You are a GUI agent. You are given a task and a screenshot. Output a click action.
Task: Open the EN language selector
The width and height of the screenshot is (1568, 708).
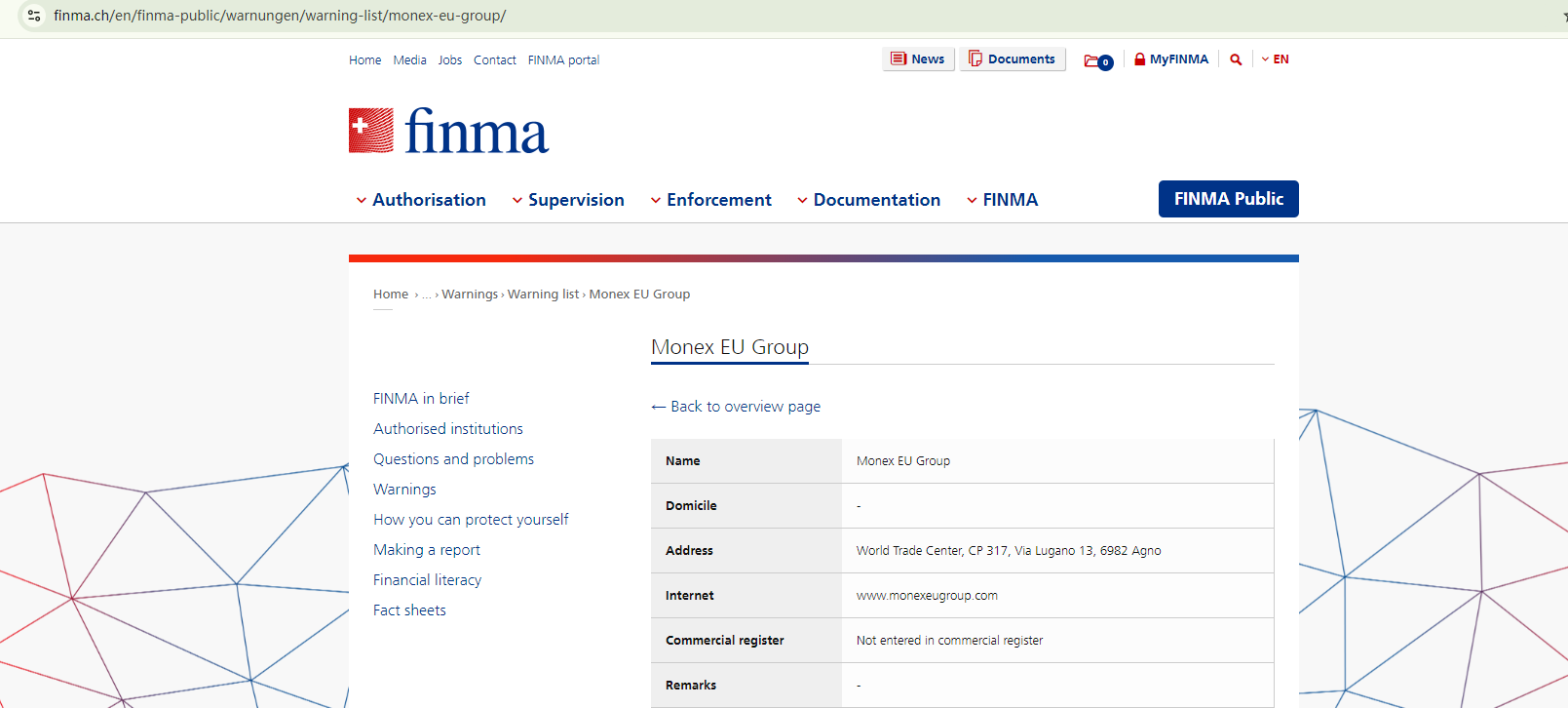point(1275,59)
